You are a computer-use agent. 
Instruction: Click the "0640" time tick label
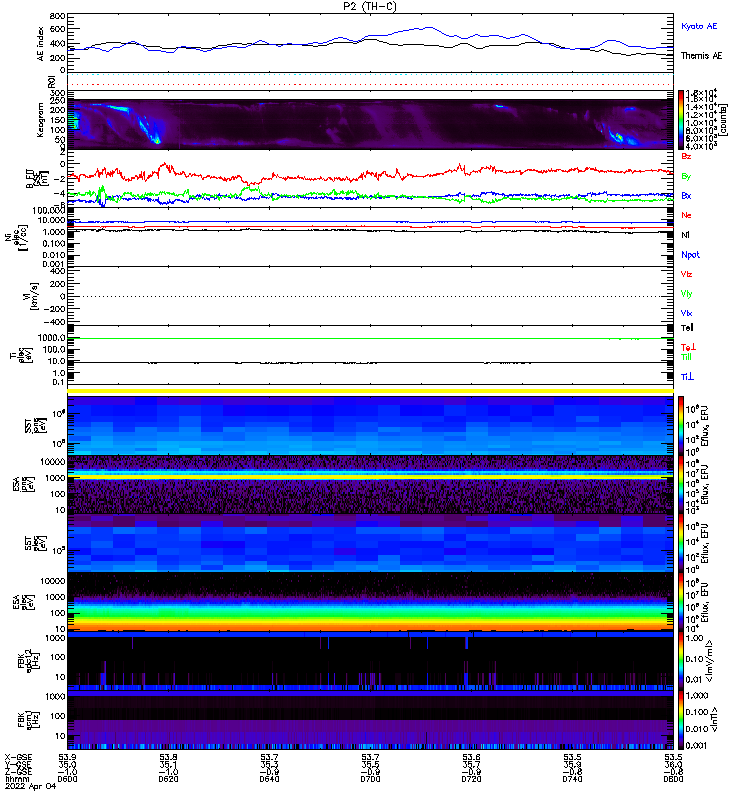(x=269, y=779)
